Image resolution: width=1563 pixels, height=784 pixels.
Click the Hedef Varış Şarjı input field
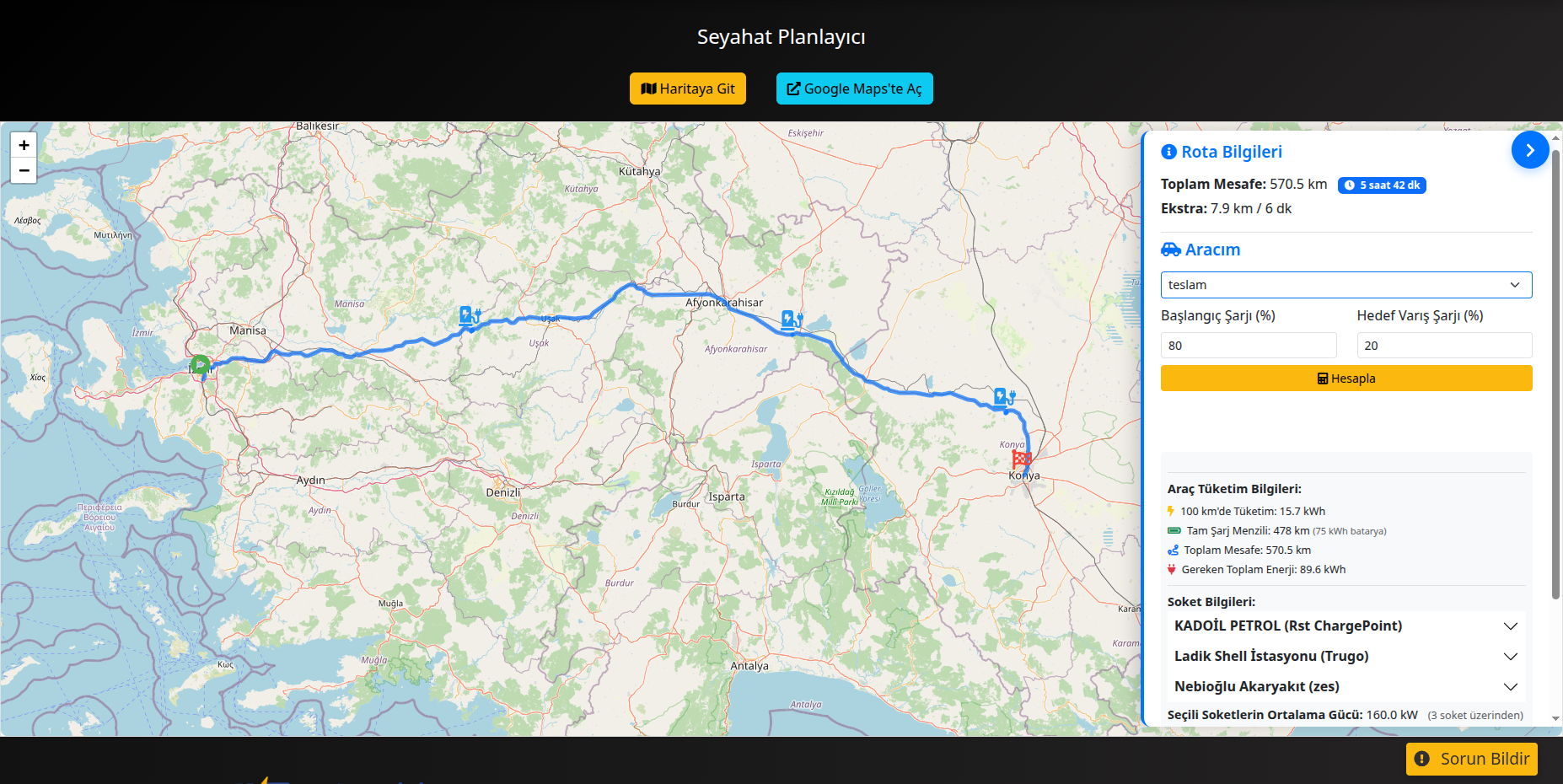coord(1443,346)
